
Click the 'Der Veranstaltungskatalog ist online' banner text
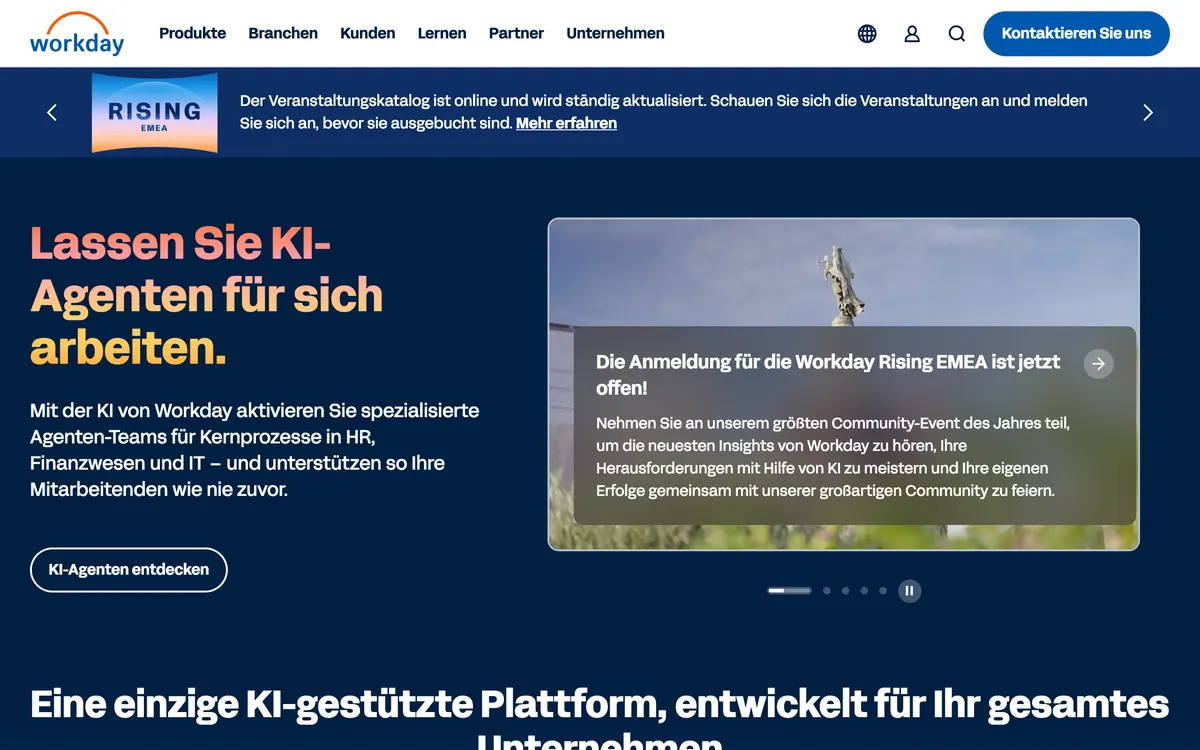[663, 112]
